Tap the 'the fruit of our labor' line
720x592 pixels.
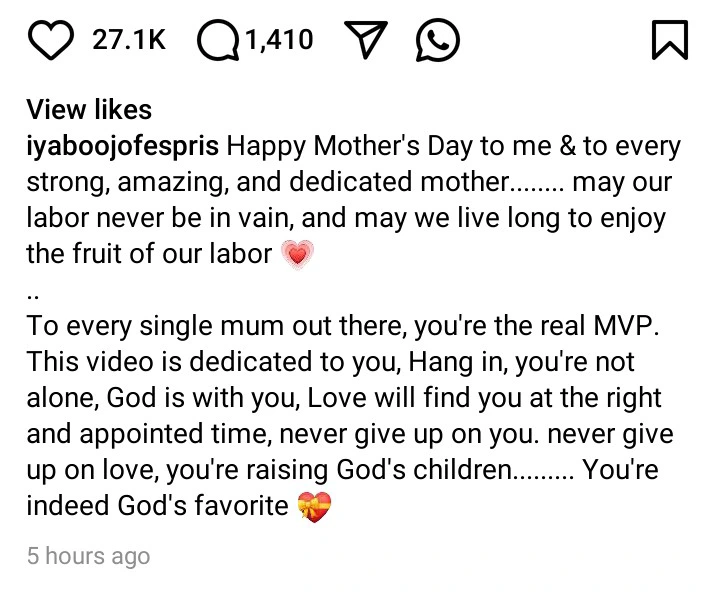(149, 254)
